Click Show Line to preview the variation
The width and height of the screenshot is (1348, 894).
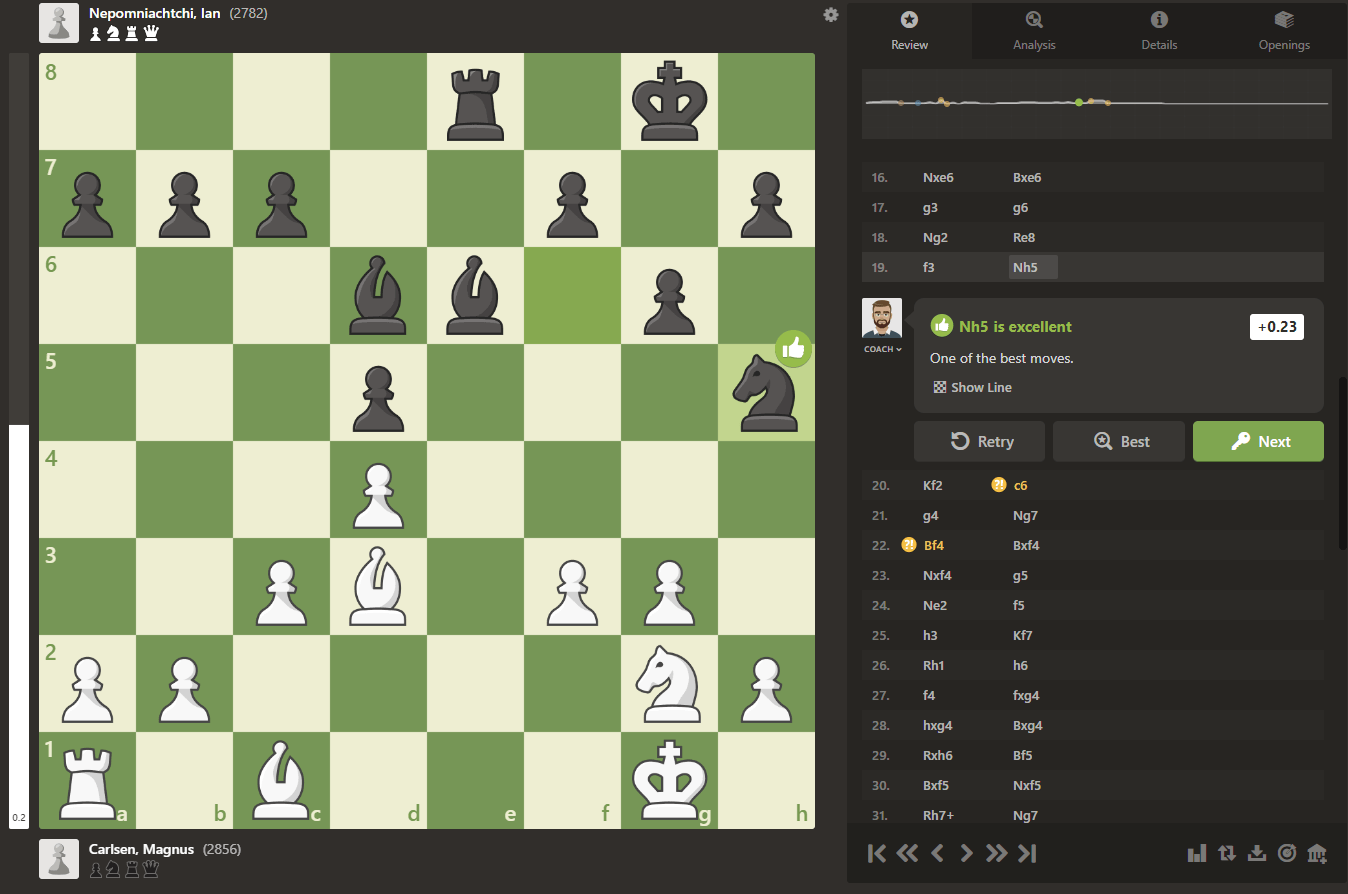[x=972, y=387]
